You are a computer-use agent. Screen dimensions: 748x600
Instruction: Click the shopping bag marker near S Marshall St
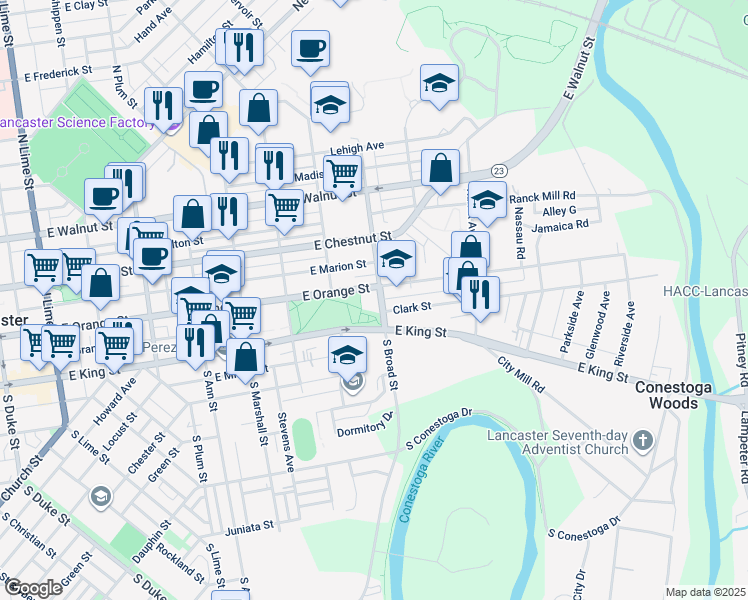(245, 357)
